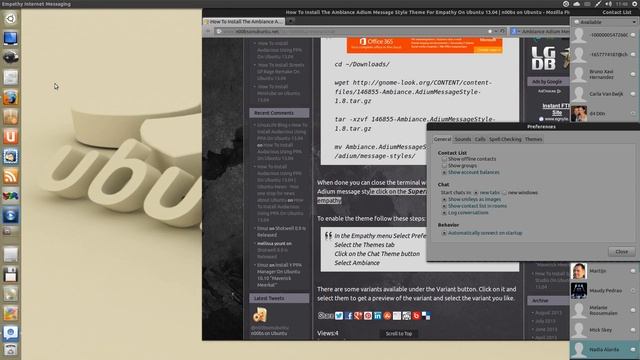Open the Firefox search engine dropdown

(x=515, y=31)
